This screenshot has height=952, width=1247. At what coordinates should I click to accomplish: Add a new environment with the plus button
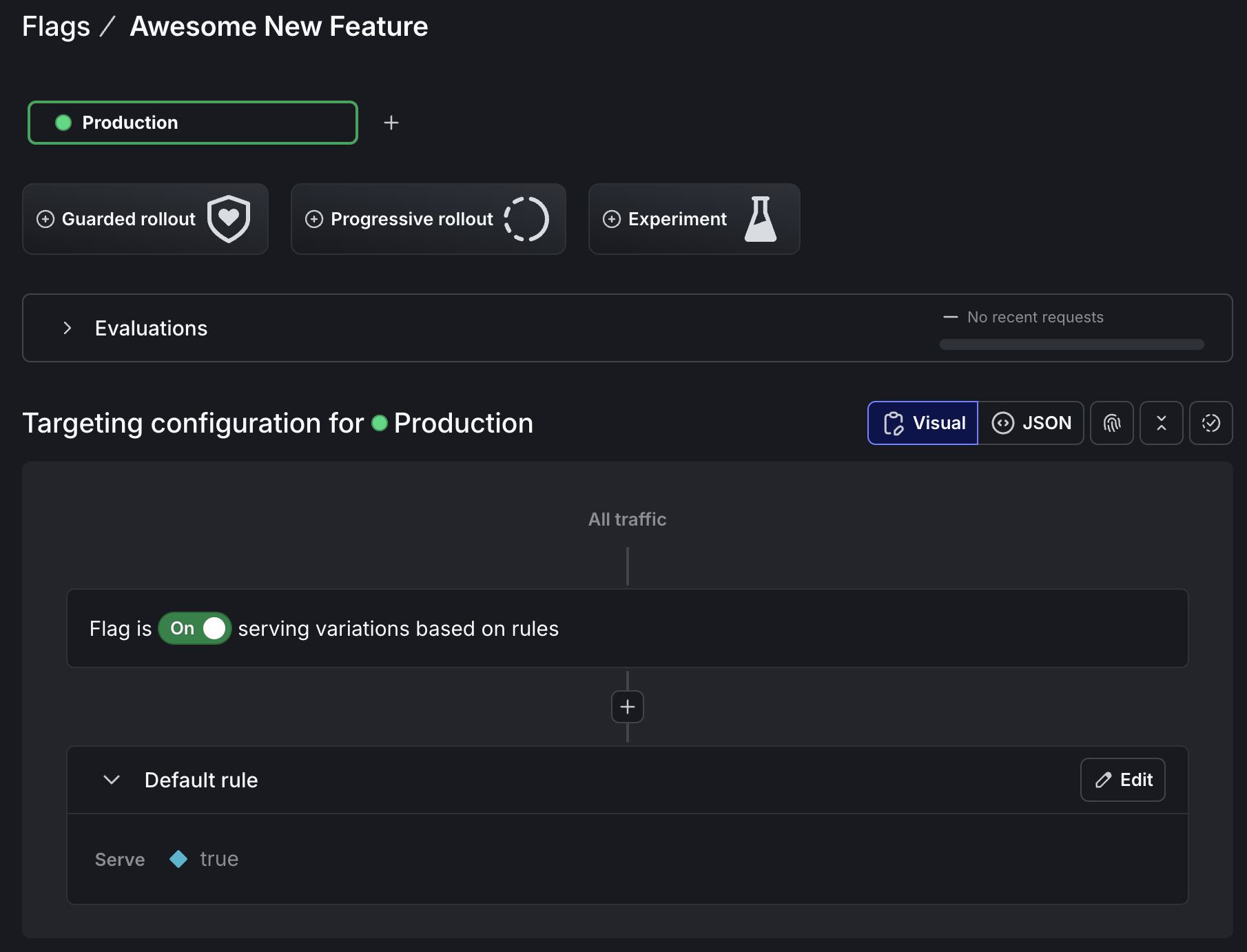click(391, 122)
